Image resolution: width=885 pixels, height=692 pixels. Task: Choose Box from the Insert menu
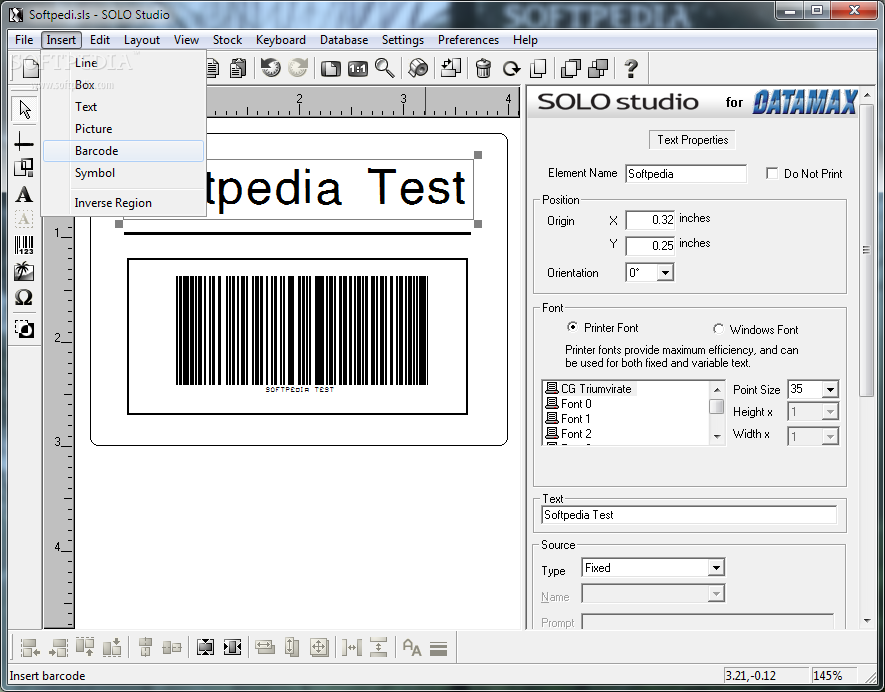tap(123, 85)
